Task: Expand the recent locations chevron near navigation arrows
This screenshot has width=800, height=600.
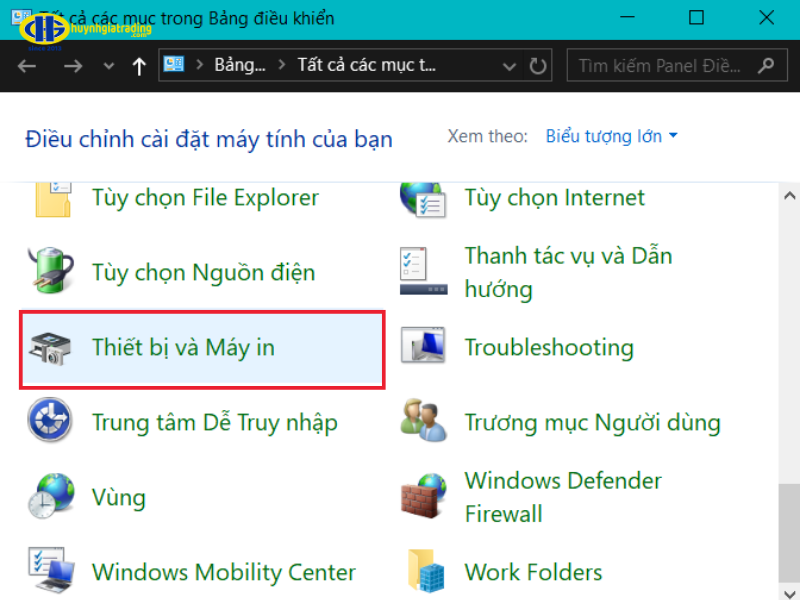Action: [108, 65]
